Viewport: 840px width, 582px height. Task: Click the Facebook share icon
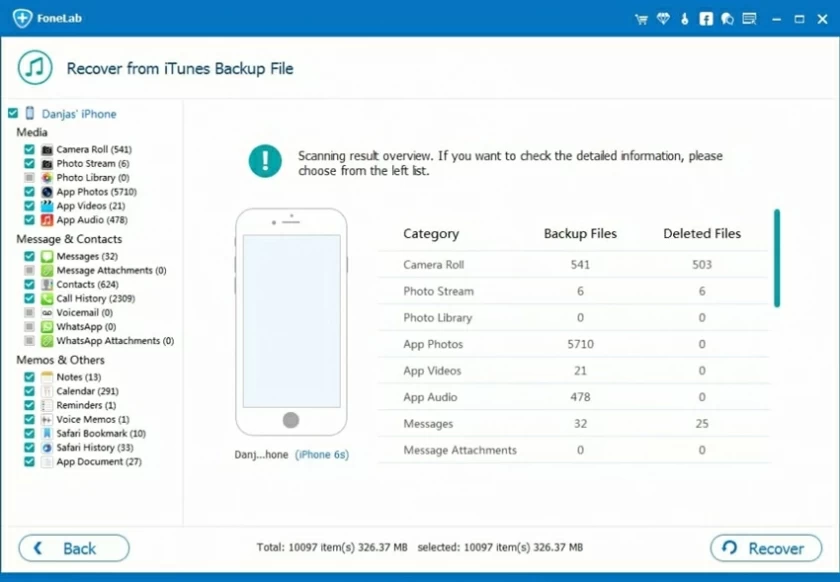tap(706, 18)
